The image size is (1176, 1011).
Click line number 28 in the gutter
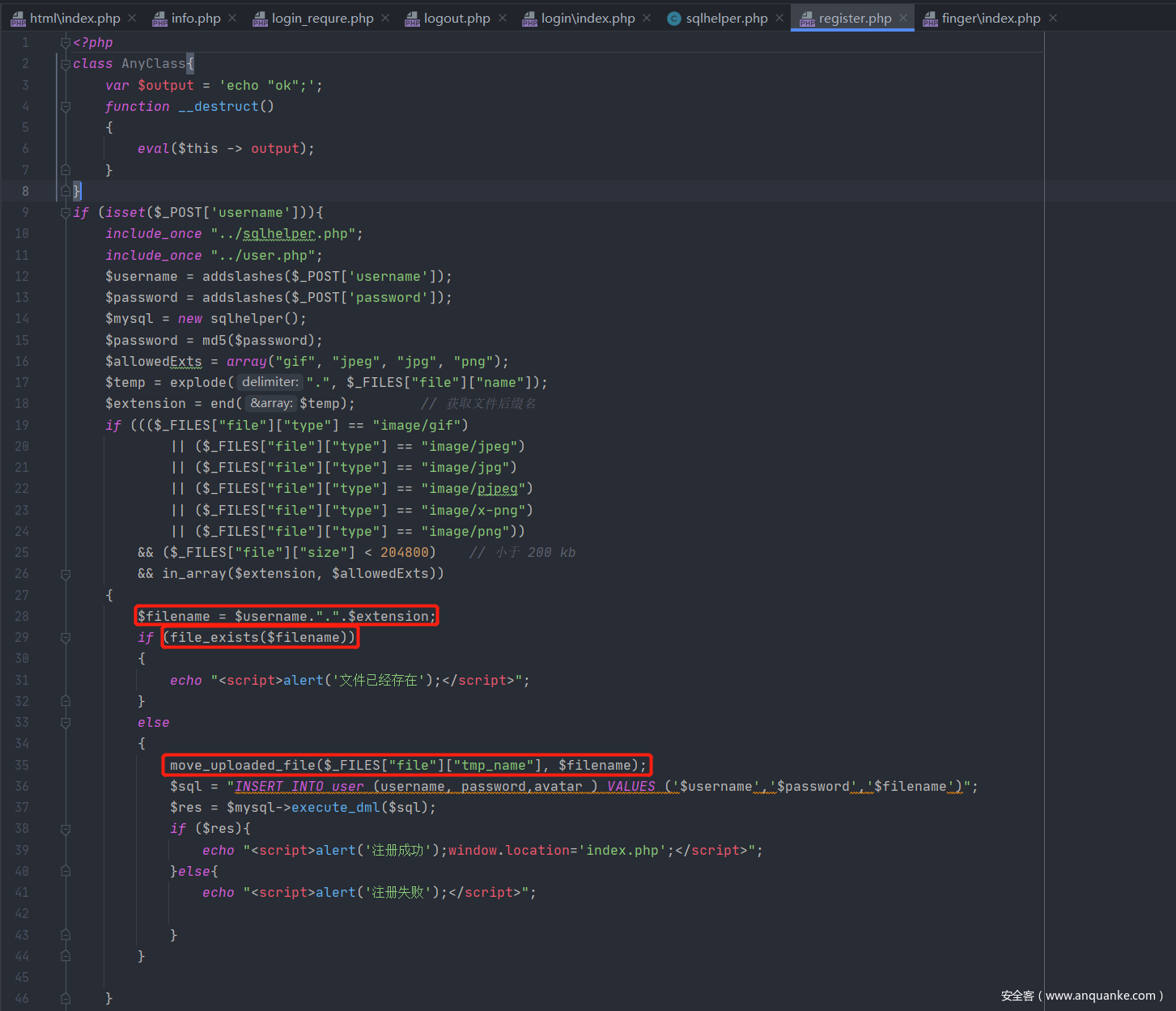tap(22, 616)
